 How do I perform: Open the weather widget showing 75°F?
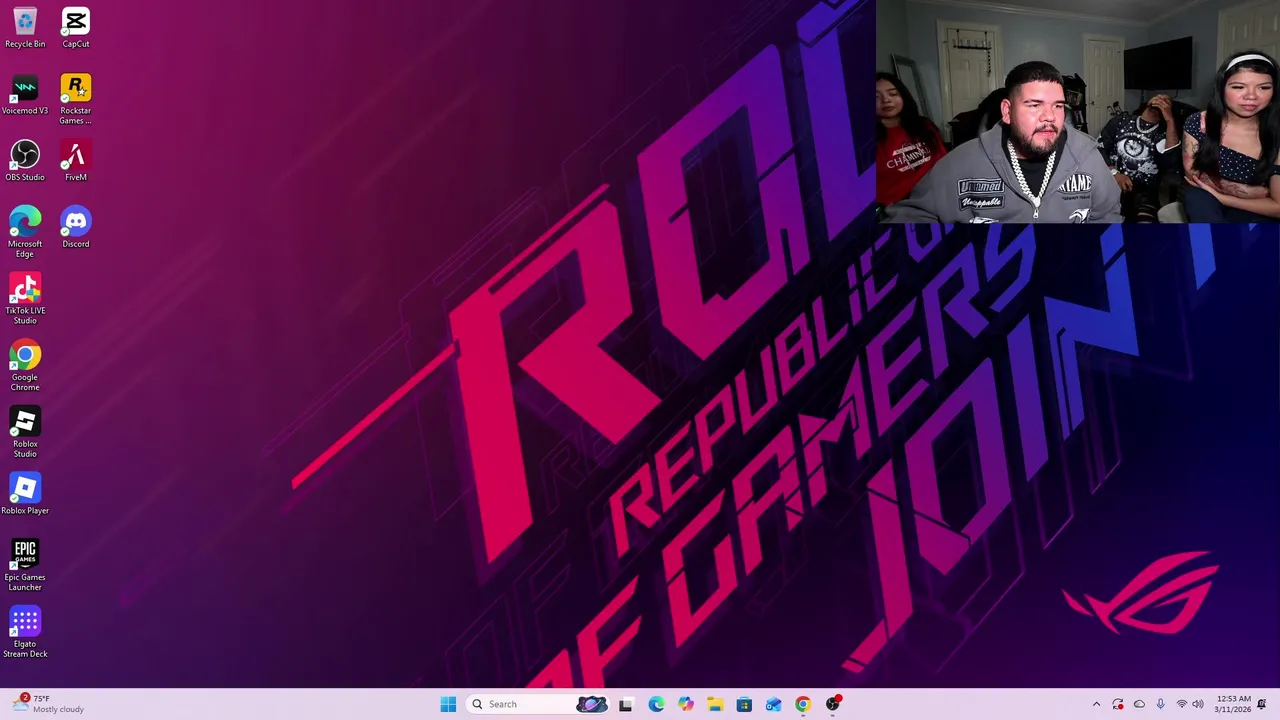[x=48, y=704]
